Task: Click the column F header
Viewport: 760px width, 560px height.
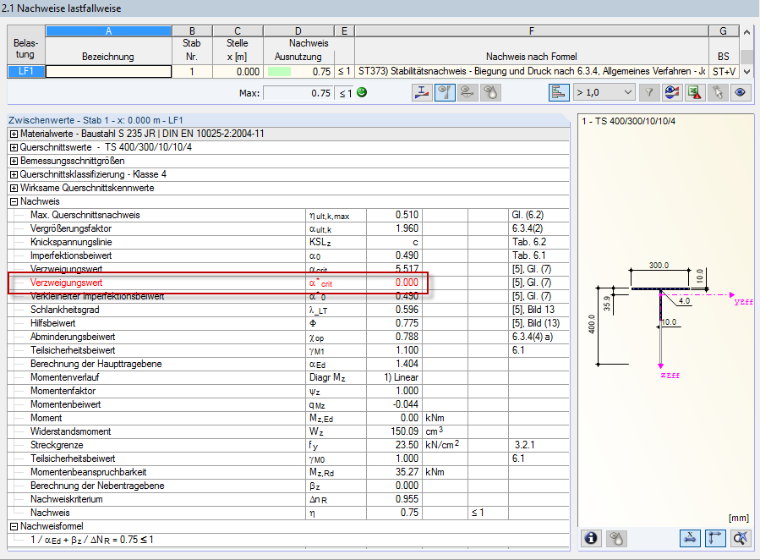Action: pyautogui.click(x=531, y=31)
